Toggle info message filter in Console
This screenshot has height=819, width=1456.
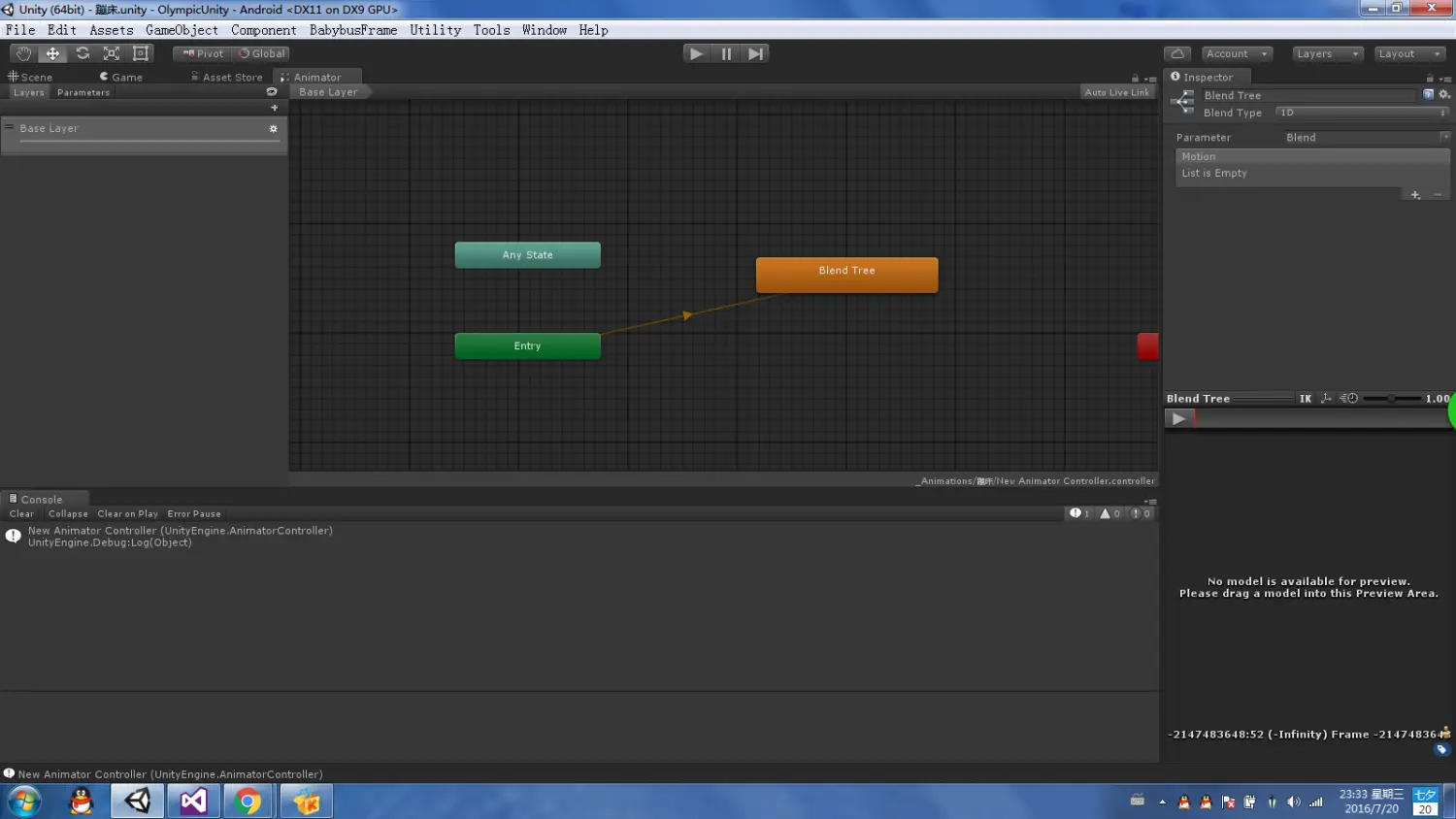click(1079, 514)
